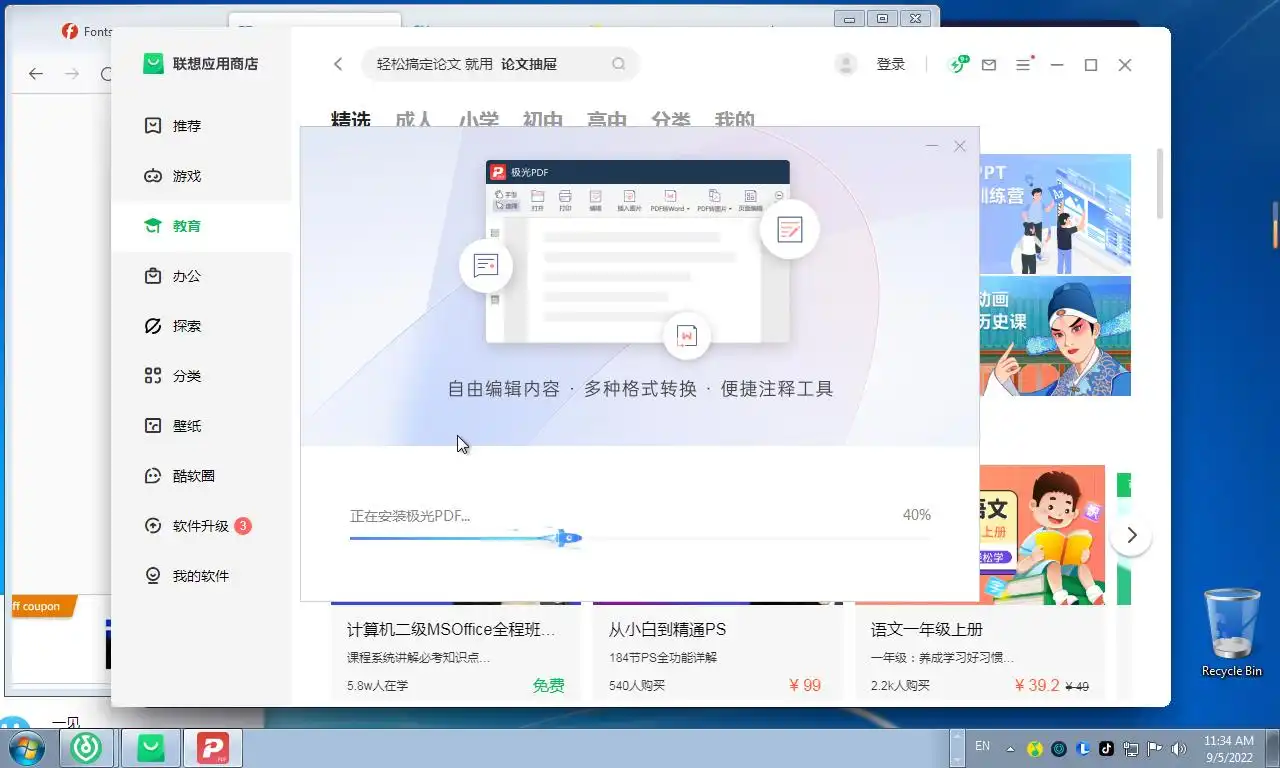Switch to Lenovo App Store taskbar button
Screen dimensions: 1280x768
[x=151, y=748]
